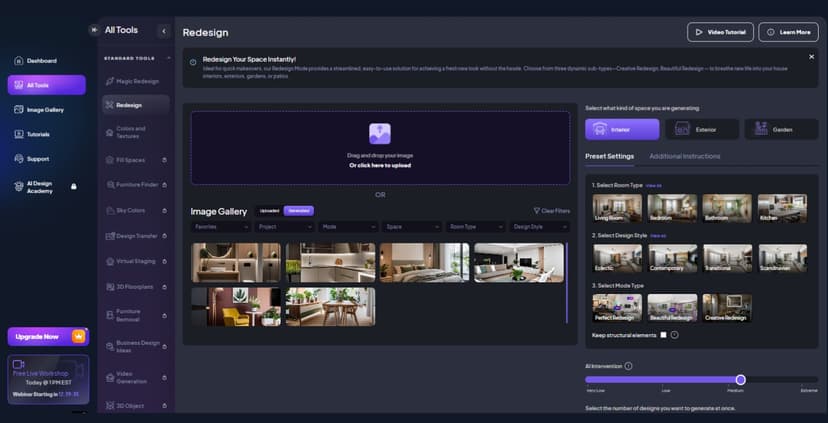Choose the Beautiful Redesign mode
This screenshot has height=423, width=828.
(672, 308)
